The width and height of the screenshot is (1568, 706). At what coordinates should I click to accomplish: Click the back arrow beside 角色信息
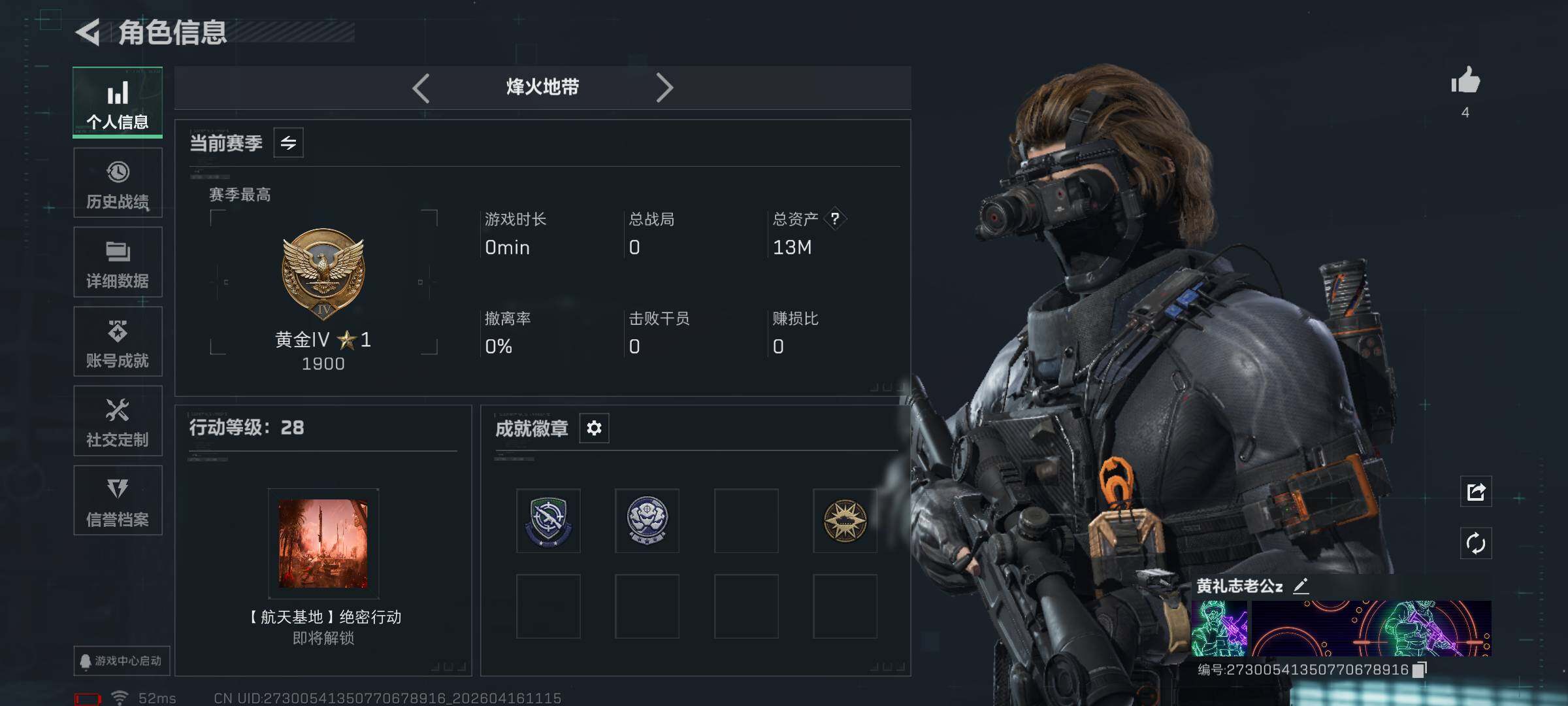[88, 32]
